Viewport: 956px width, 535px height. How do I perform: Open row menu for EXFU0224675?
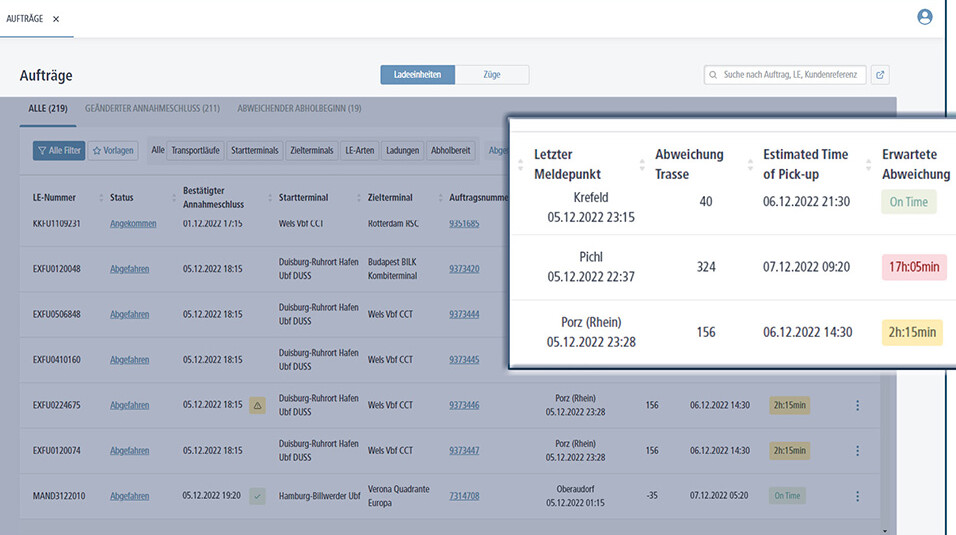[857, 405]
